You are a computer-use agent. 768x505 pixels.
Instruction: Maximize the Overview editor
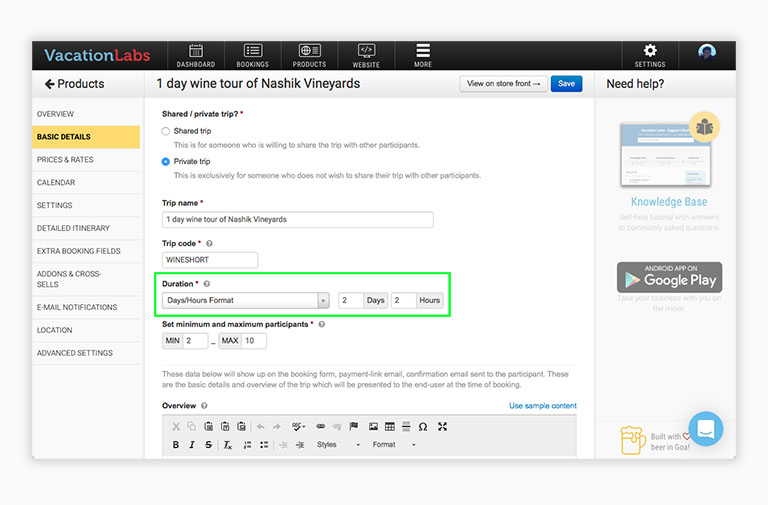coord(442,426)
